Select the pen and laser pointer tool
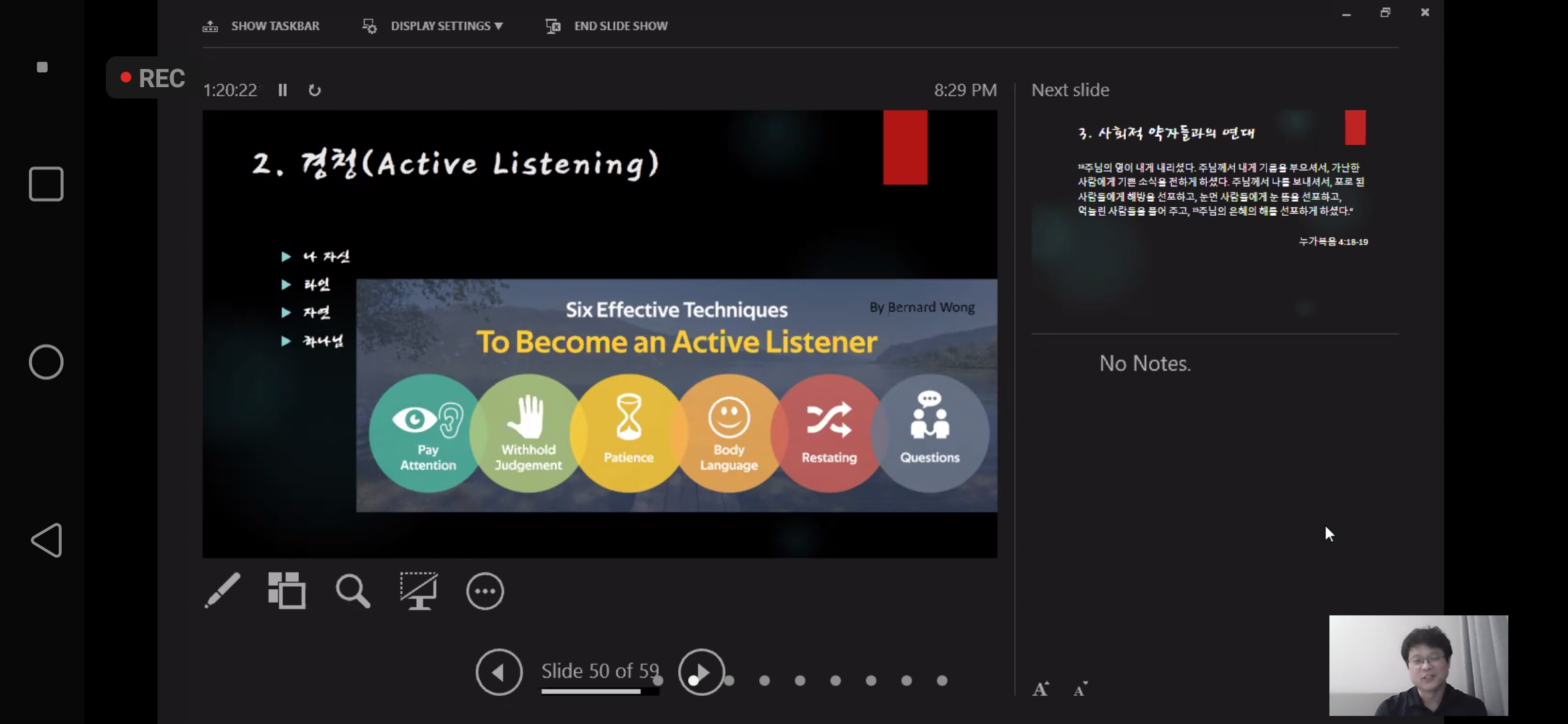The width and height of the screenshot is (1568, 724). (222, 591)
